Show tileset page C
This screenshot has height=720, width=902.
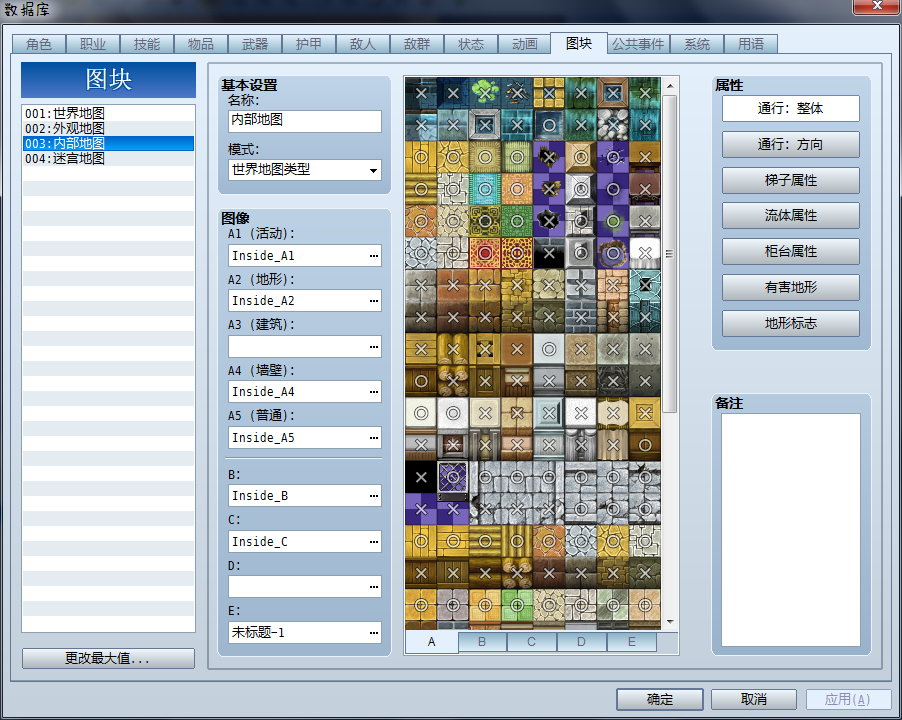click(532, 642)
